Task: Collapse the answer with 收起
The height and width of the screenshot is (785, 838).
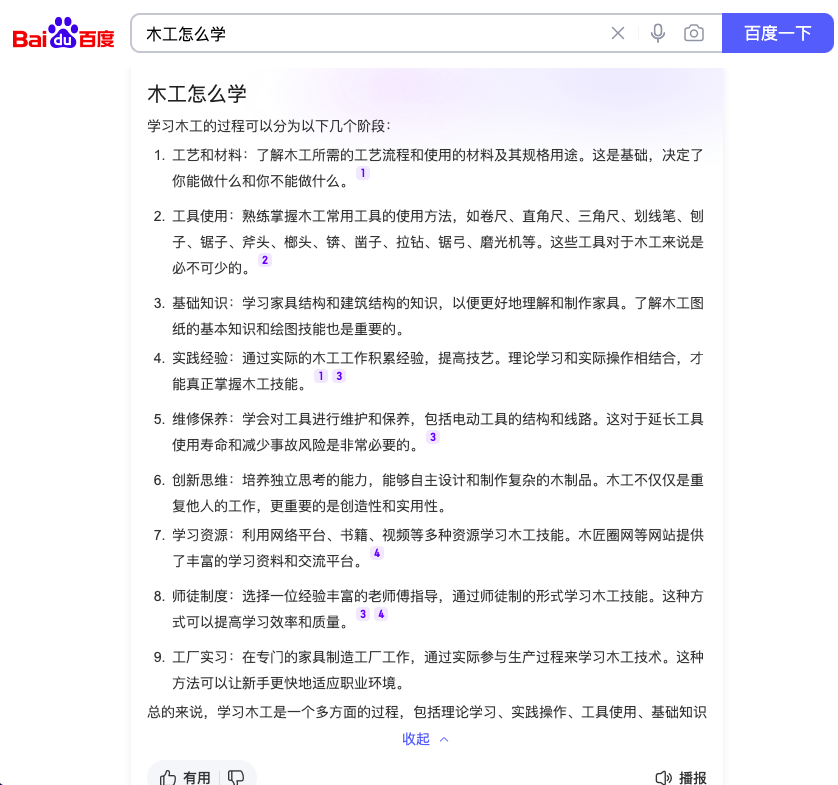Action: click(x=425, y=739)
